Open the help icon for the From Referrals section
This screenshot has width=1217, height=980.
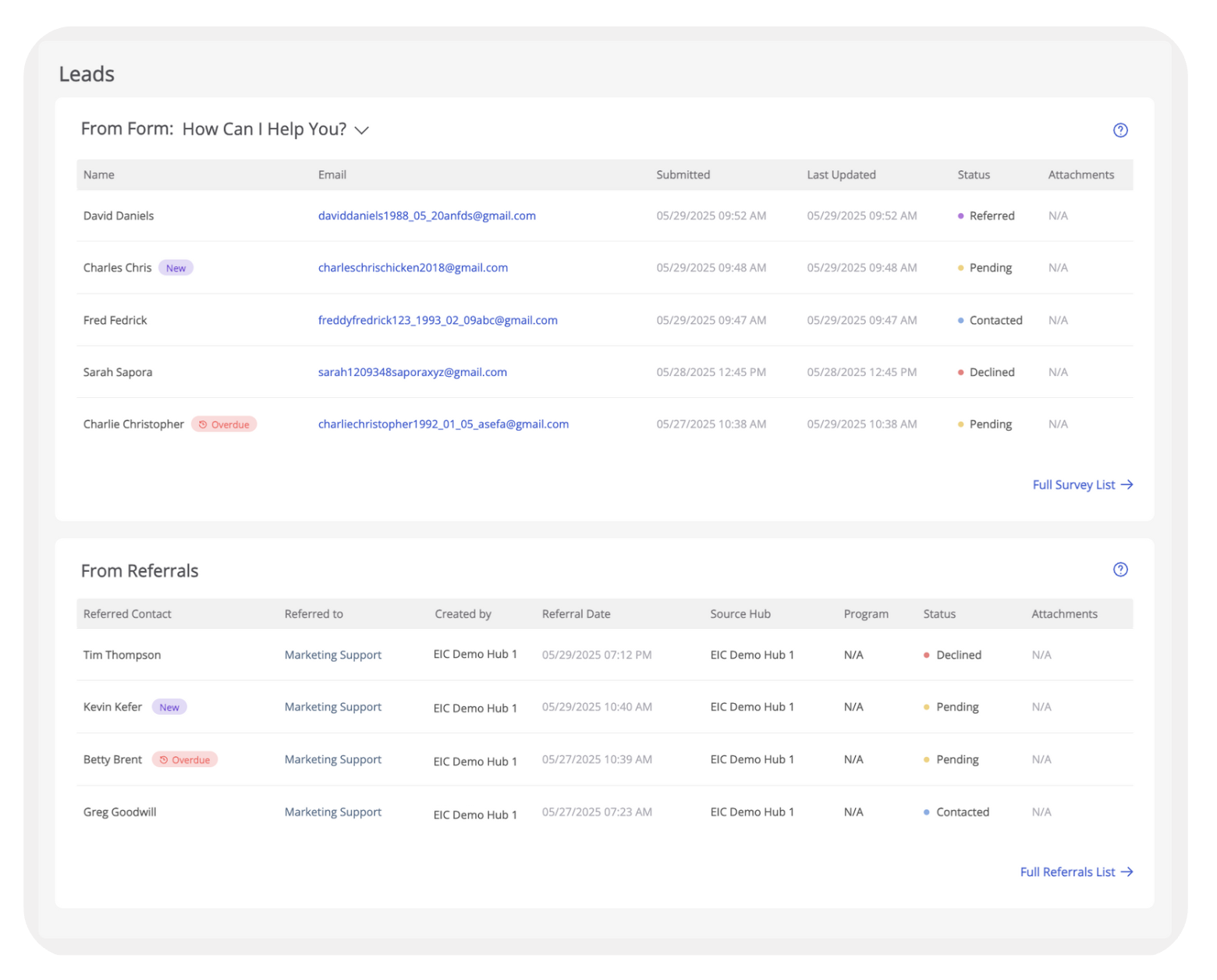pos(1120,570)
